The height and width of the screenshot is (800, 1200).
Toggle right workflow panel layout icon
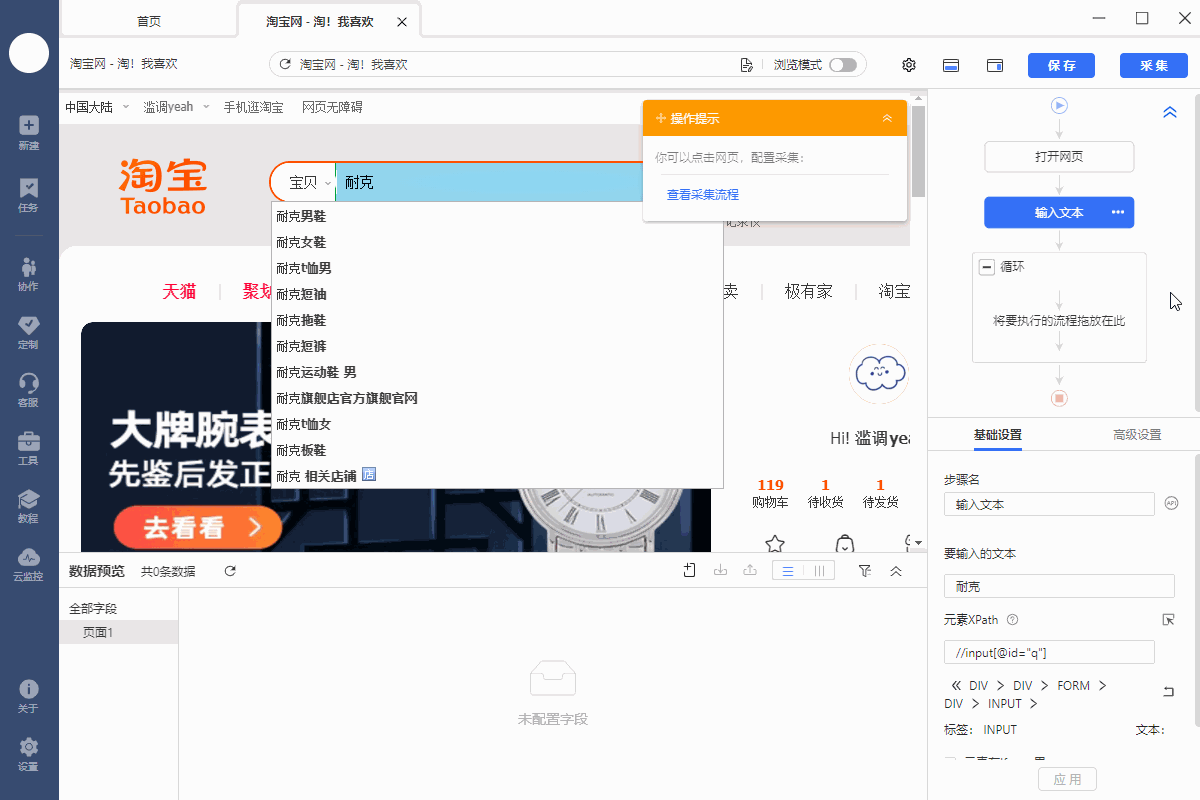point(995,65)
